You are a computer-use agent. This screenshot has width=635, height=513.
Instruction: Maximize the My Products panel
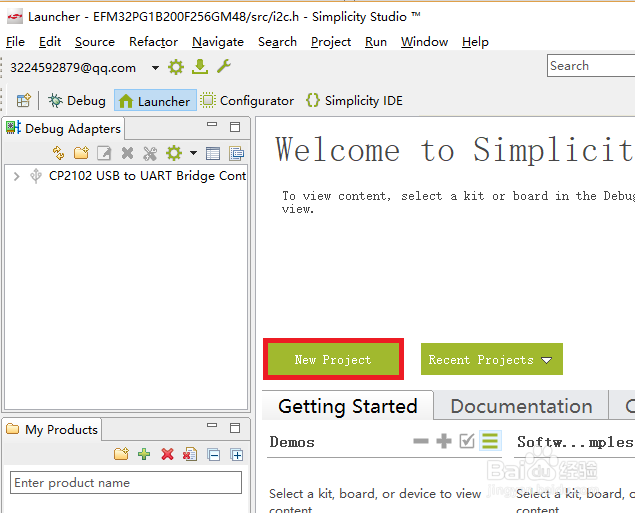[235, 428]
